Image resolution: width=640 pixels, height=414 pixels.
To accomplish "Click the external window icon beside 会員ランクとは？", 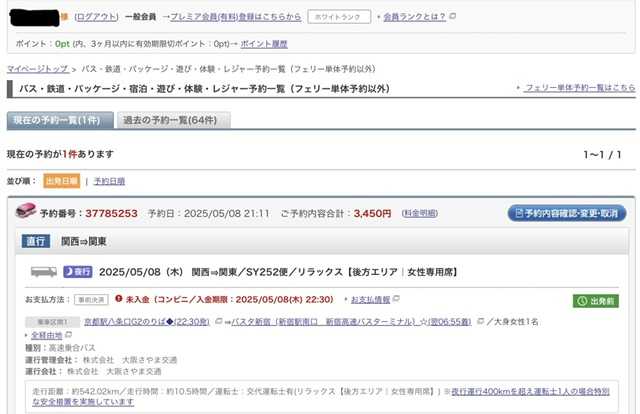I will tap(452, 16).
